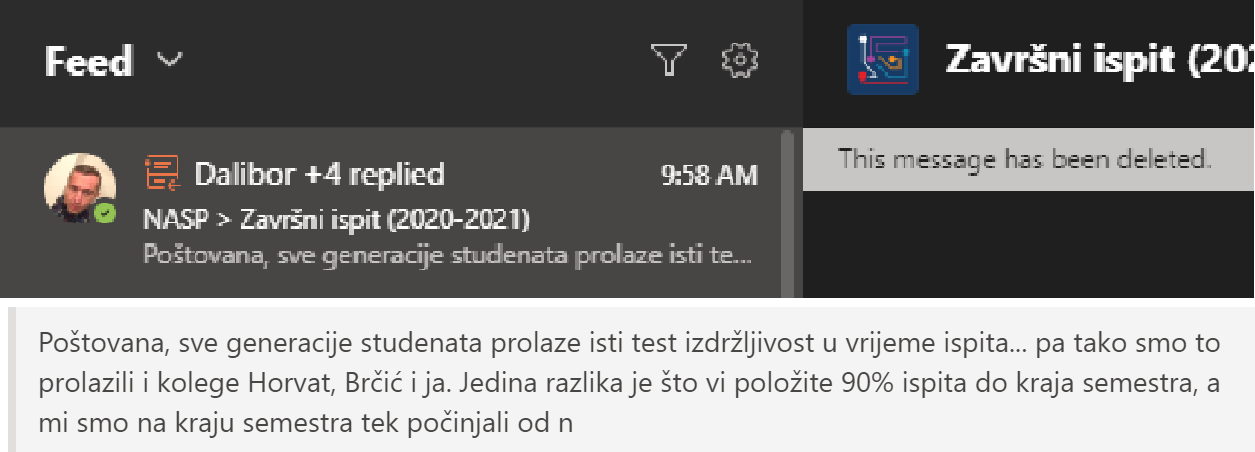Open the Završni ispit channel title
Viewport: 1255px width, 452px height.
(x=1099, y=60)
